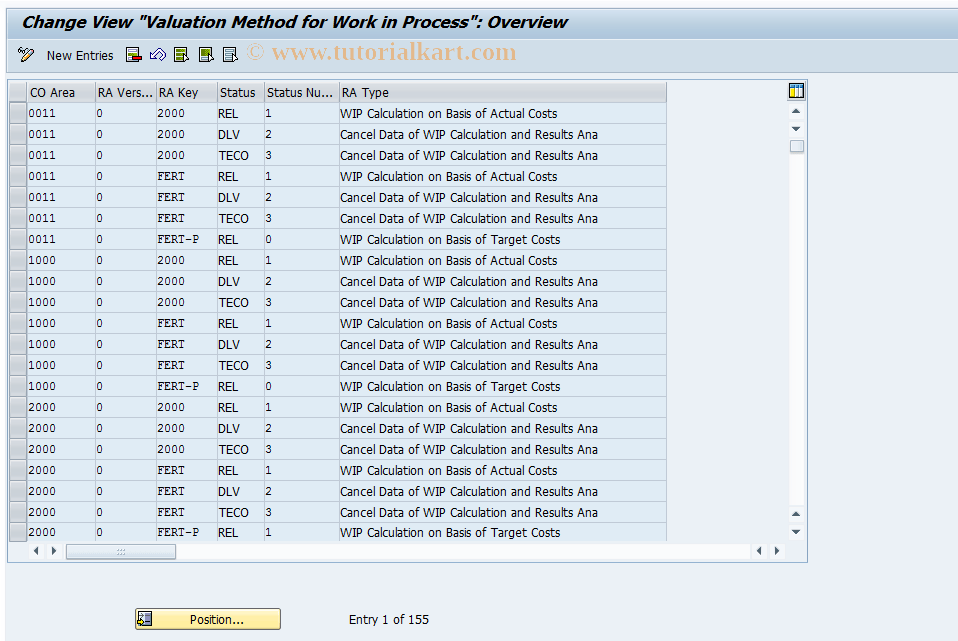Click the Deselect All icon

[x=229, y=55]
